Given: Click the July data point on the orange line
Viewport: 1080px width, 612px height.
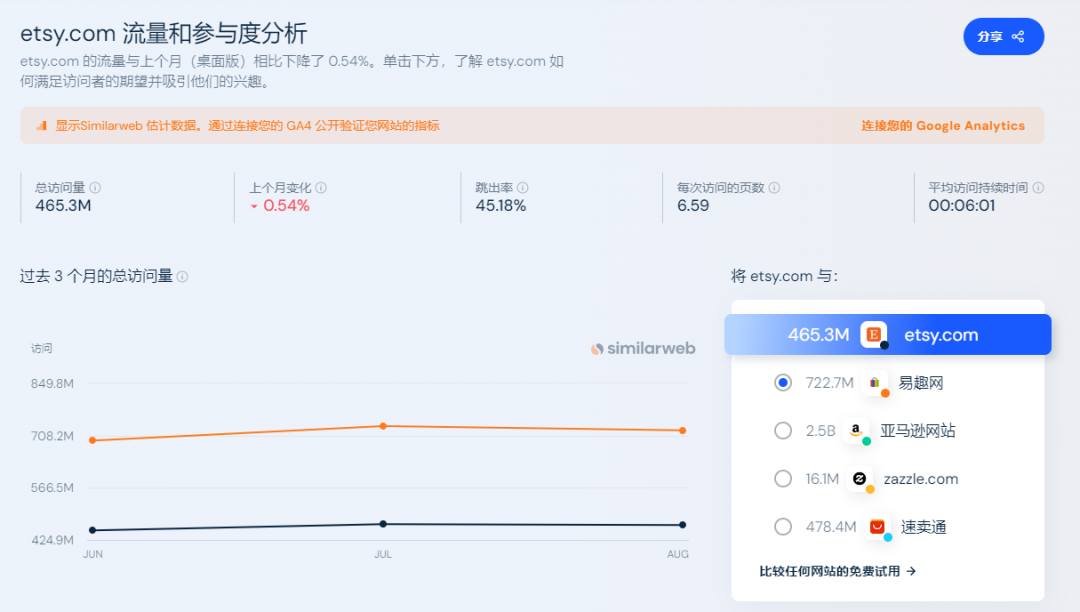Looking at the screenshot, I should coord(383,426).
